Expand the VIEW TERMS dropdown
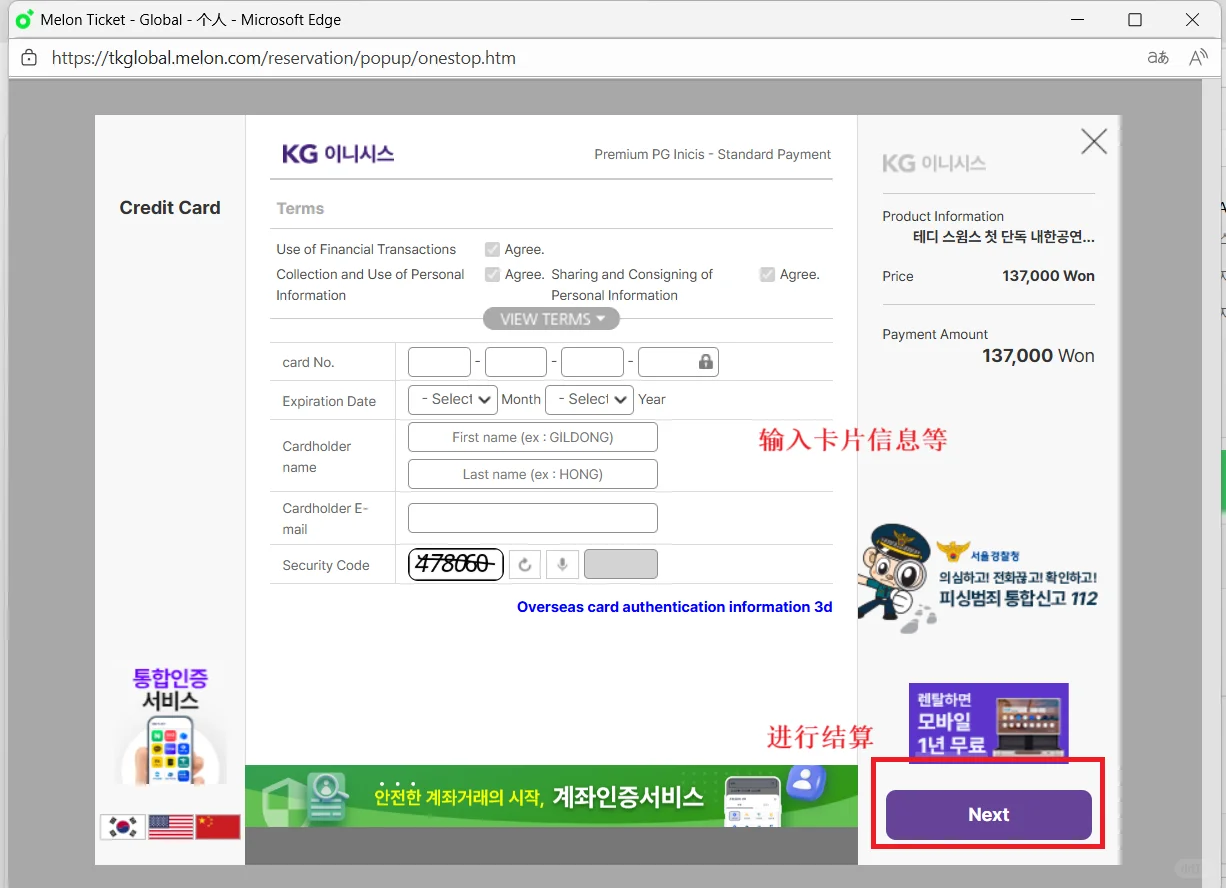 tap(551, 319)
